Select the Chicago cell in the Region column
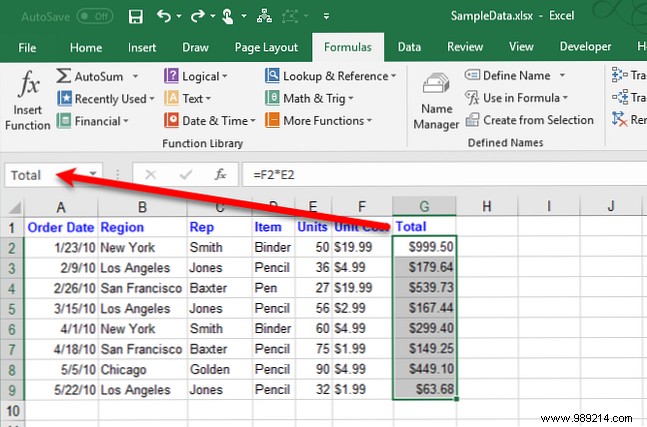 [x=142, y=370]
